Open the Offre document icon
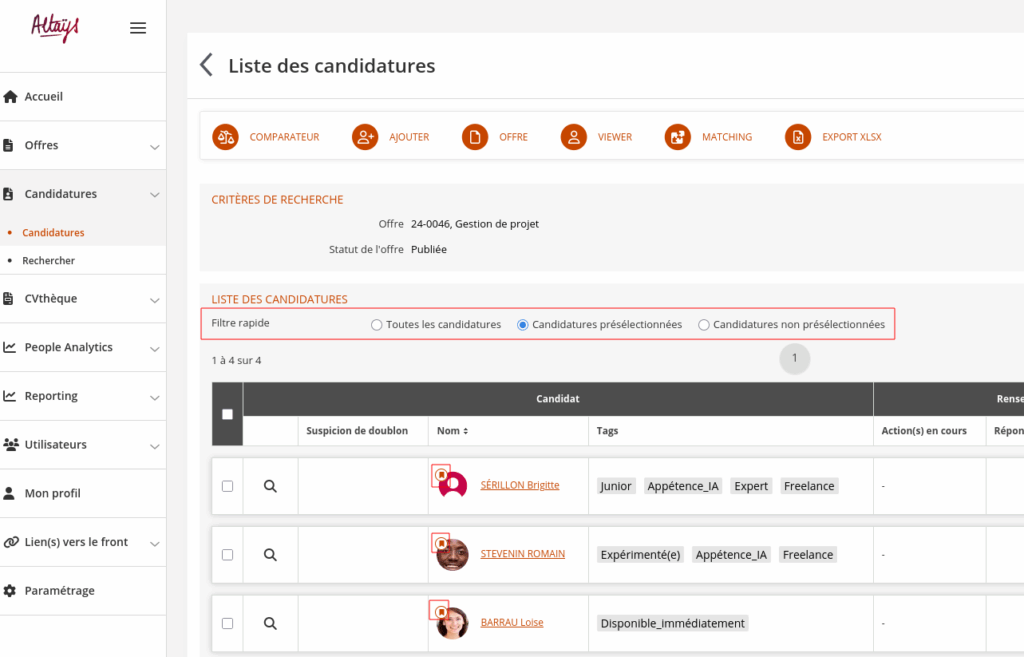 point(475,137)
